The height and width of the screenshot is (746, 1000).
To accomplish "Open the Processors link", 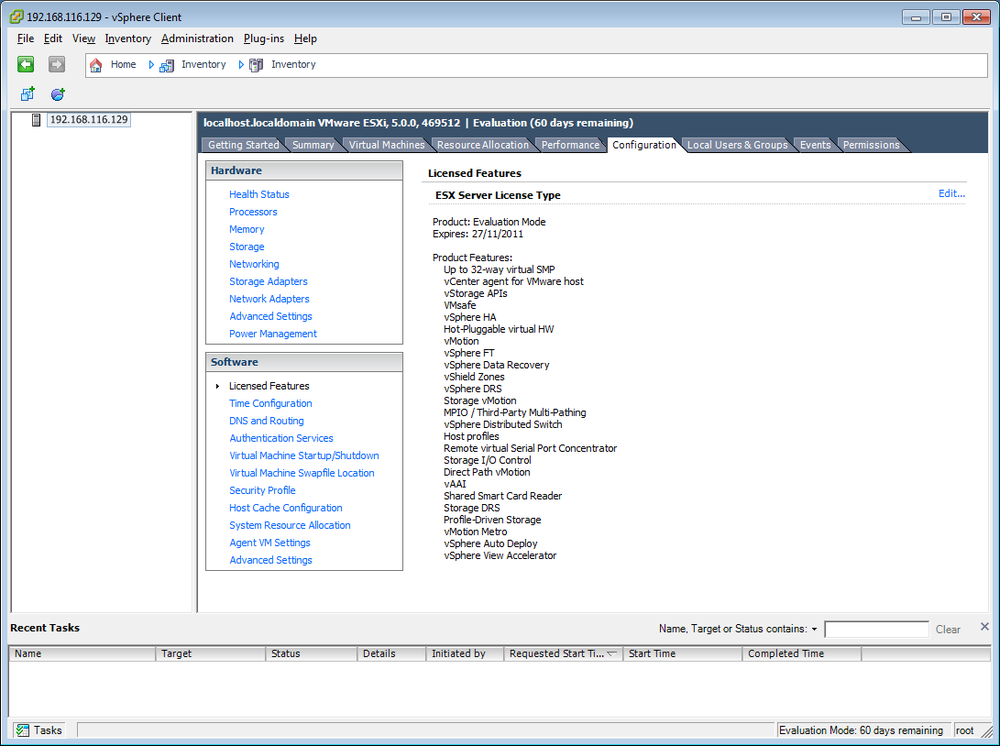I will [253, 212].
